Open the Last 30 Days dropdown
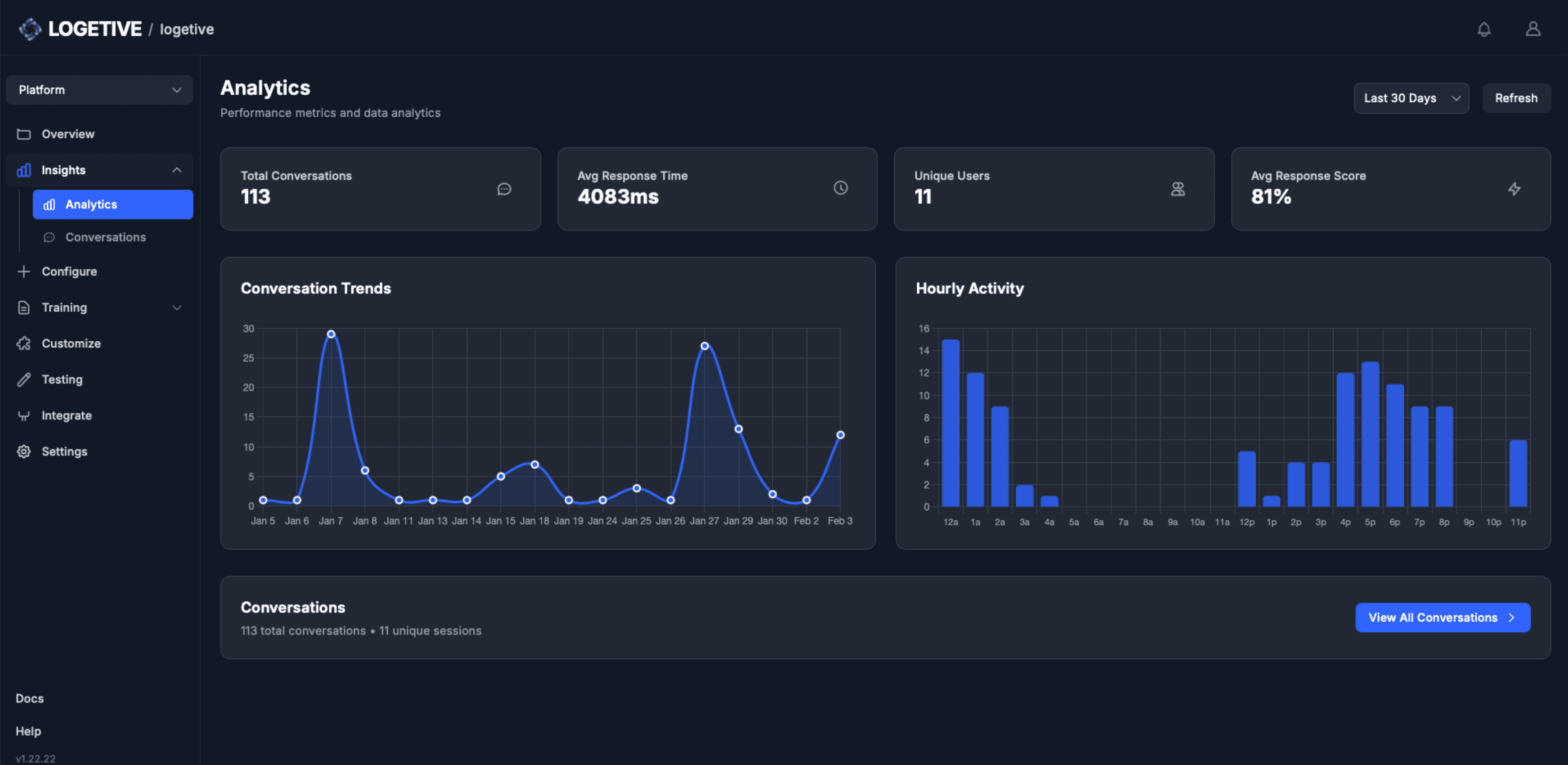 click(x=1410, y=98)
